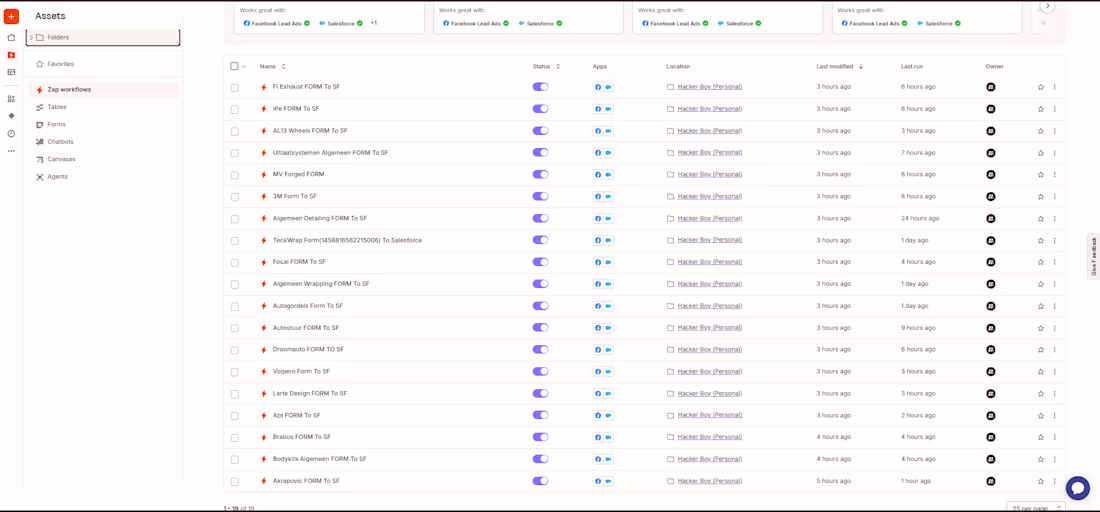Disable the Algemeen Detailing FORM To SF zap
This screenshot has width=1100, height=512.
coord(540,218)
